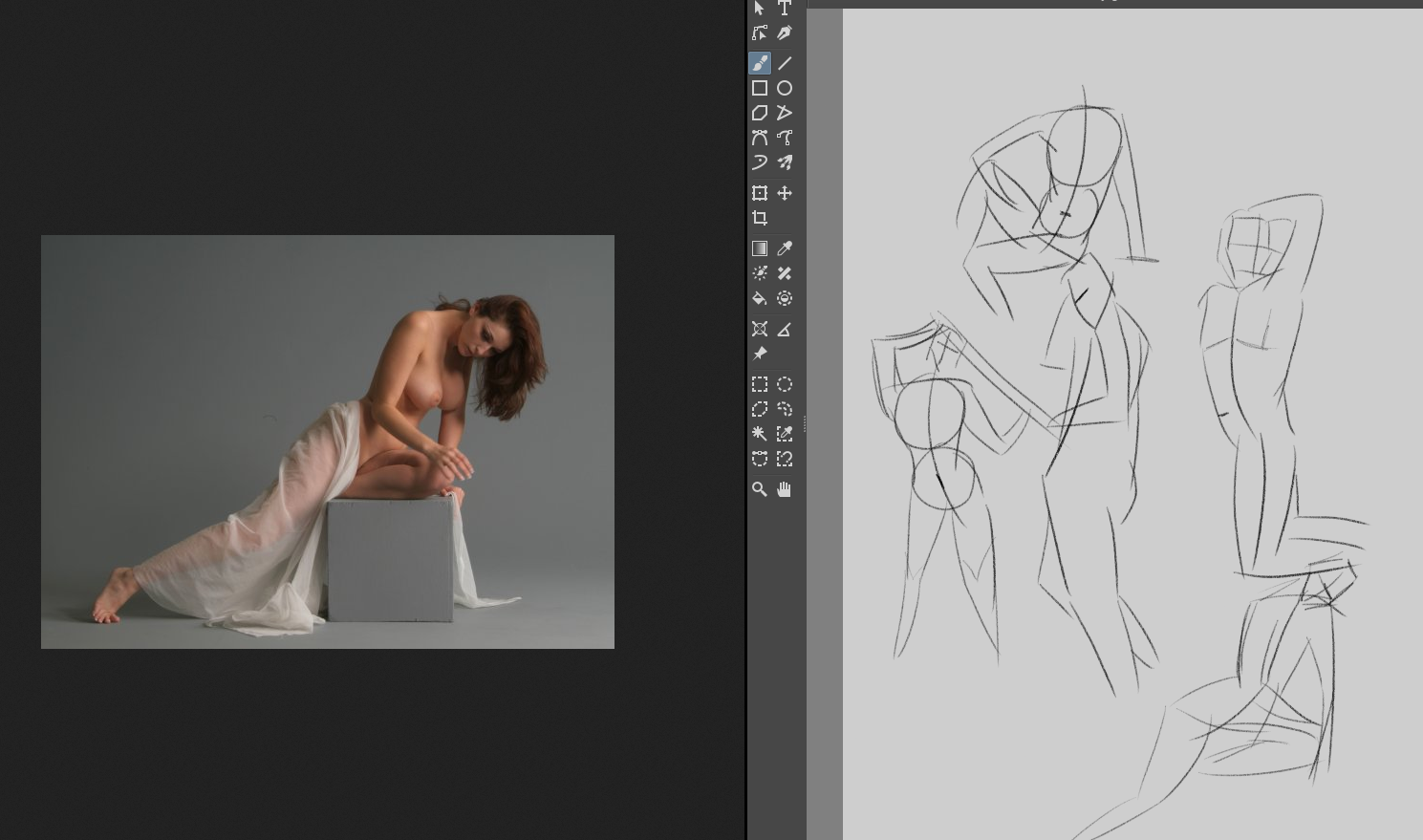Select the Freehand Brush tool
Screen dimensions: 1423x840
click(x=760, y=63)
